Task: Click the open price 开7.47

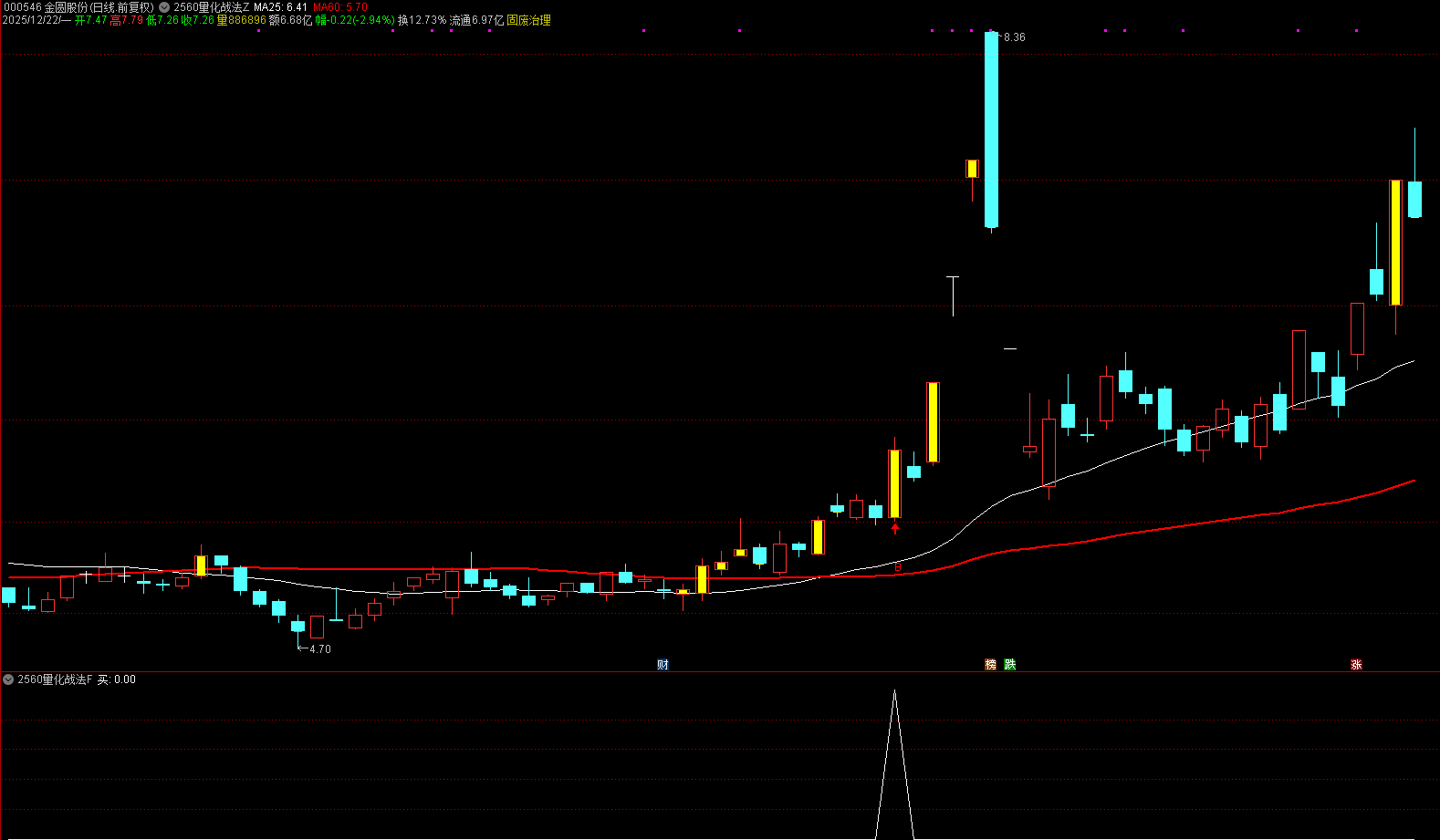Action: 91,20
